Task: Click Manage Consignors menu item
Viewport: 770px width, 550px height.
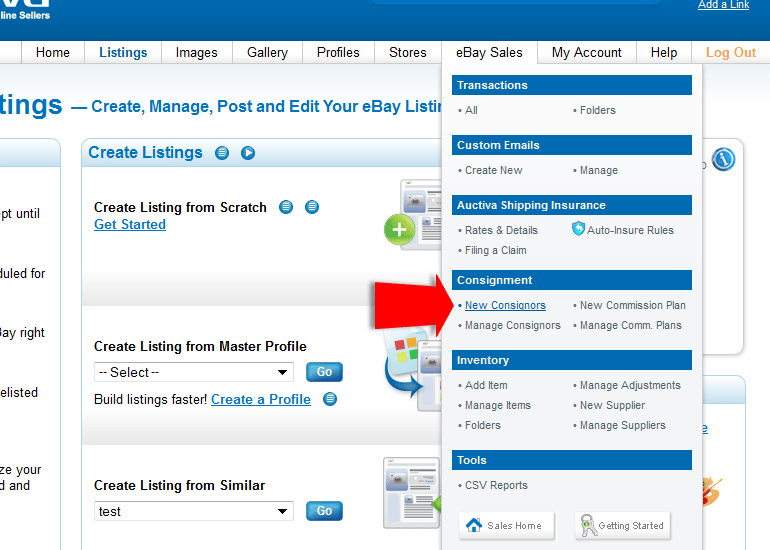Action: [513, 326]
